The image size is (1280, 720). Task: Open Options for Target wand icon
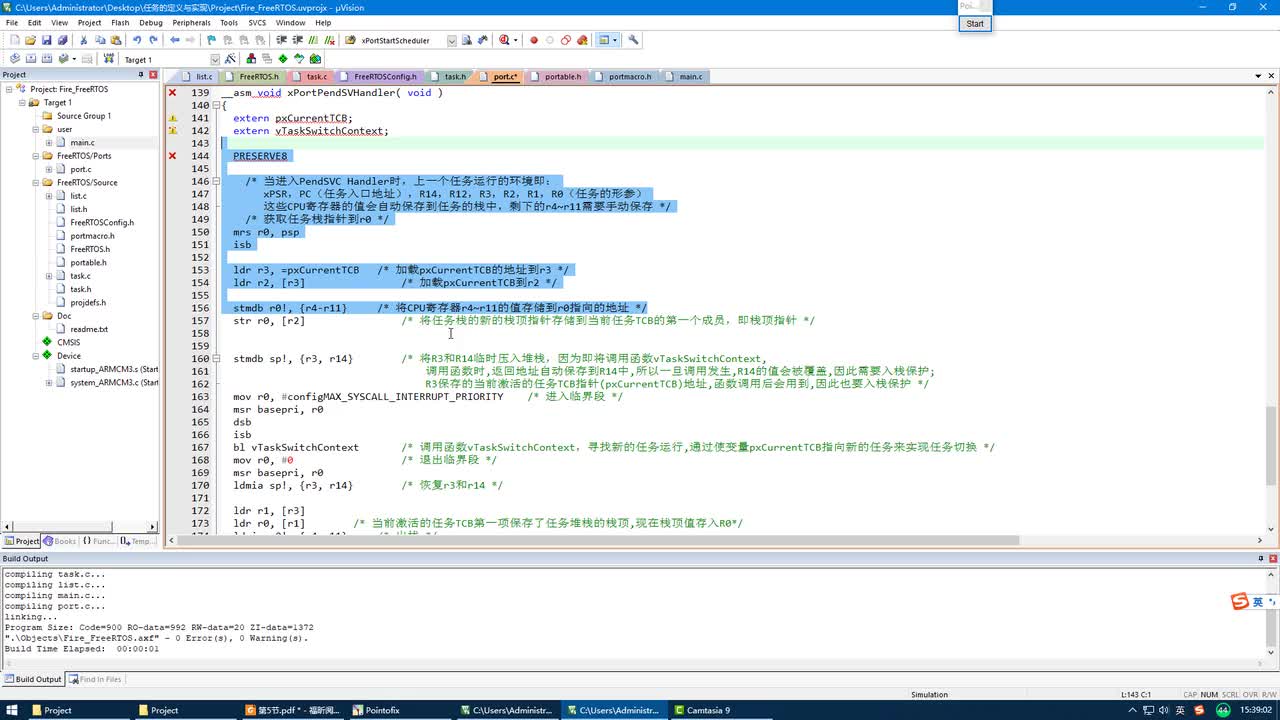[x=230, y=59]
